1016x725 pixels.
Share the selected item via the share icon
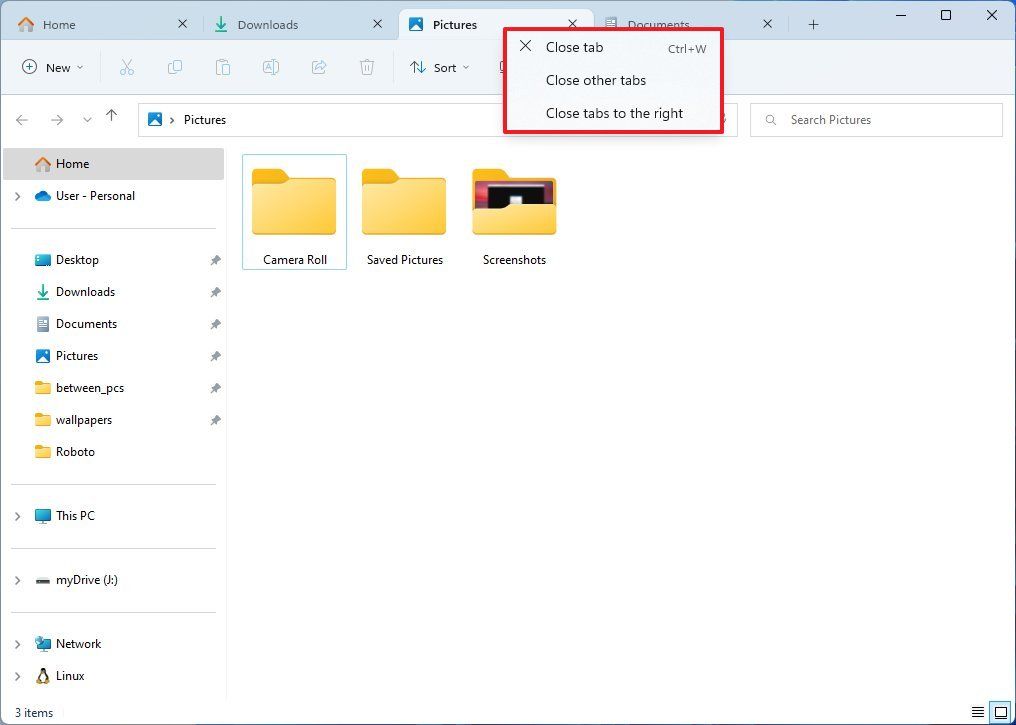pyautogui.click(x=319, y=67)
